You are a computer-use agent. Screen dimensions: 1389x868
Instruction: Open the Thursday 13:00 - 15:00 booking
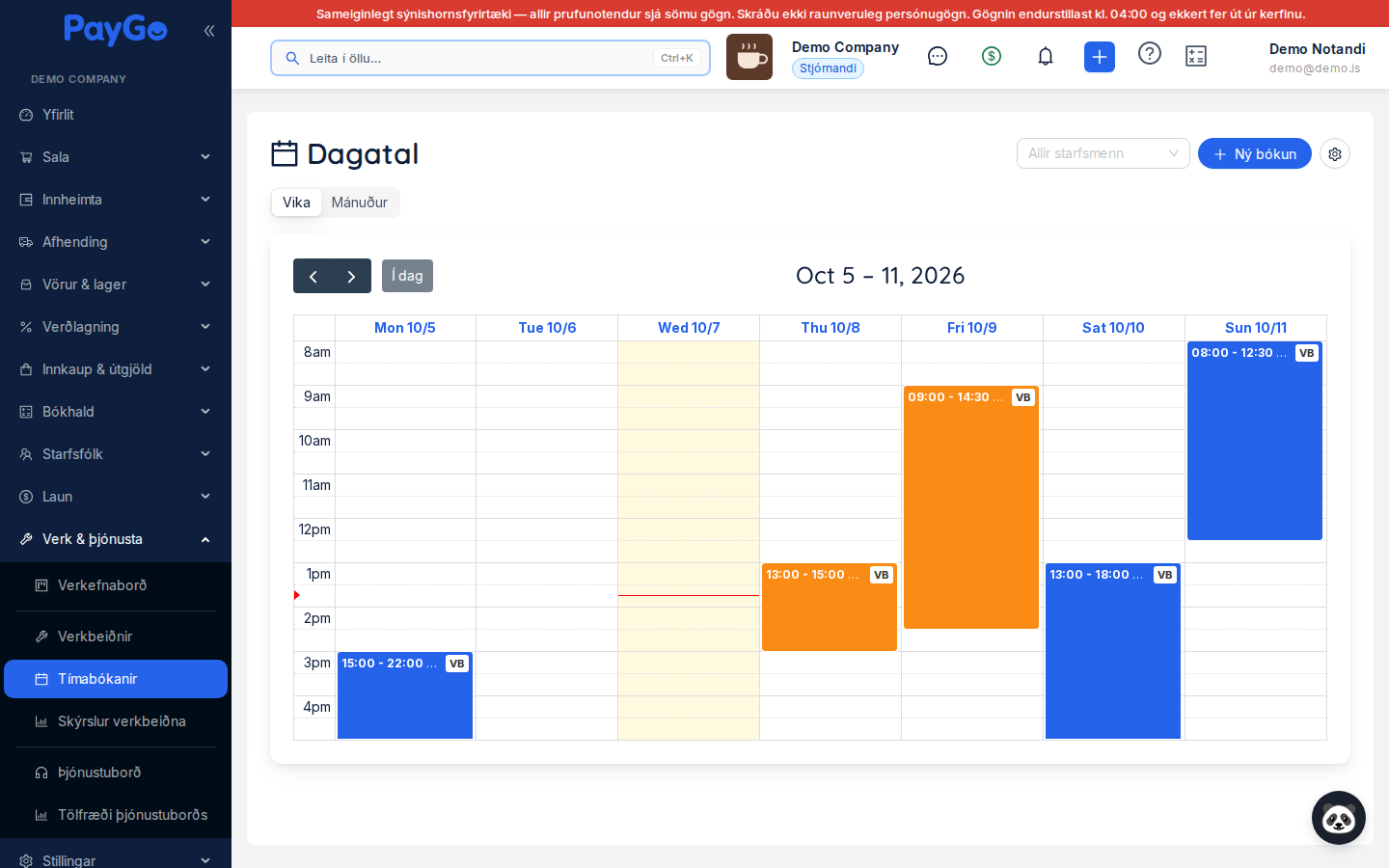[x=830, y=608]
